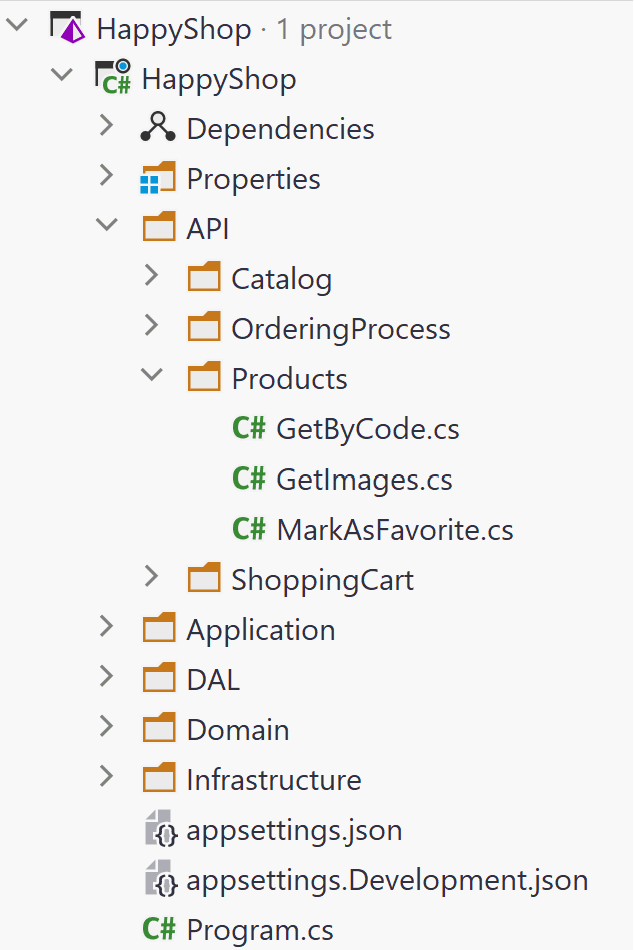Click the ShoppingCart folder icon
Viewport: 634px width, 950px height.
[x=204, y=578]
